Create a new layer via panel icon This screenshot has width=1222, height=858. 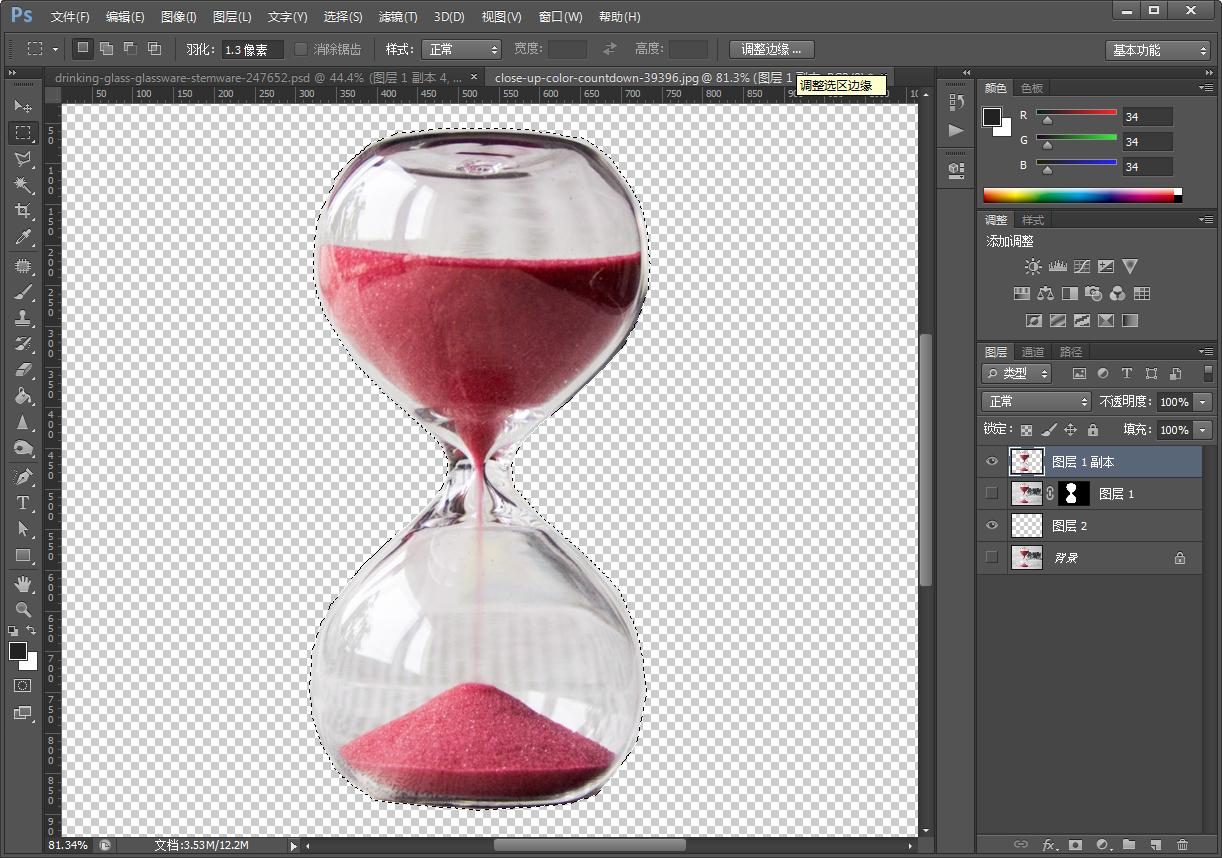click(1156, 845)
